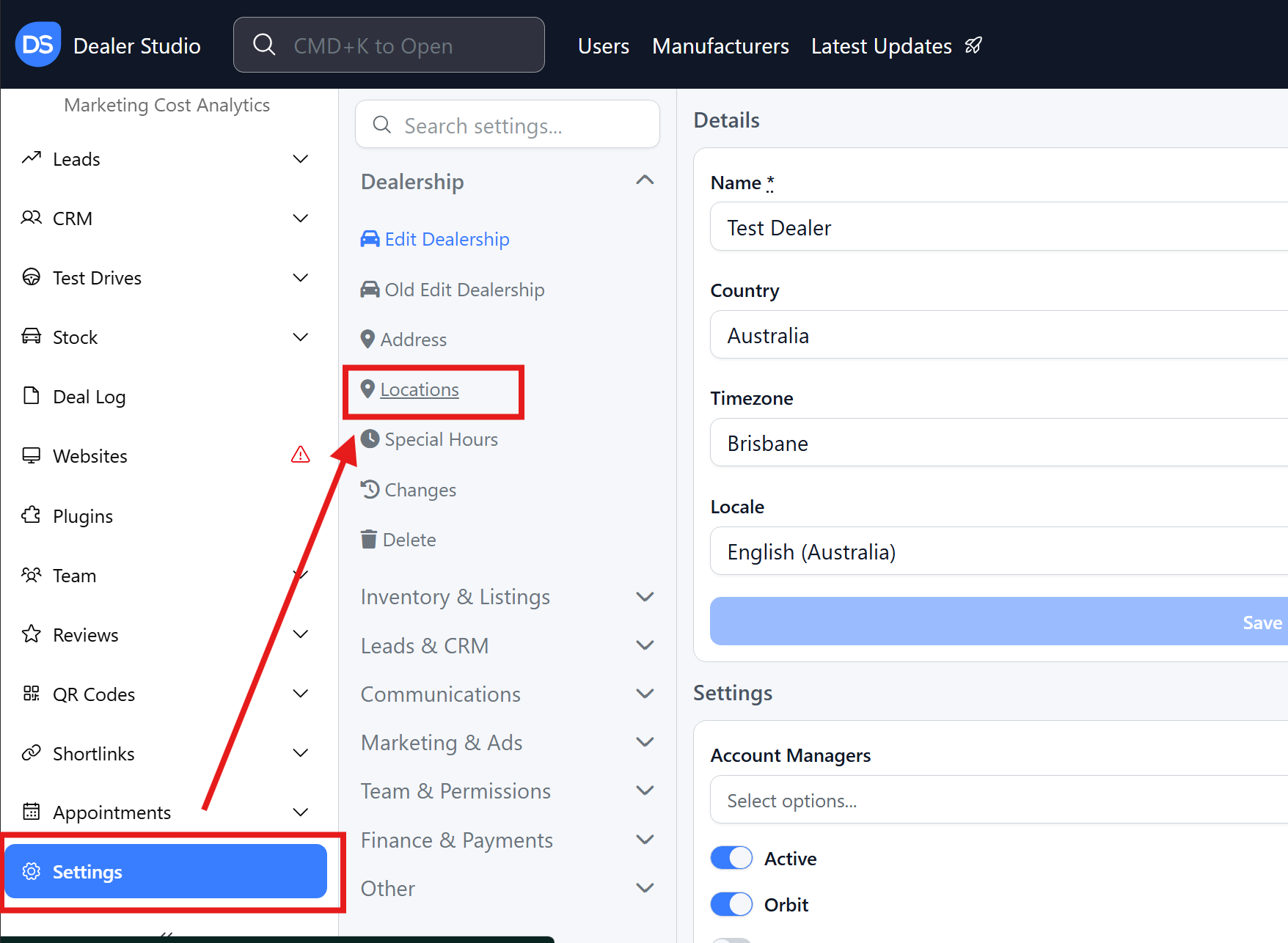Click the Reviews star icon
This screenshot has width=1288, height=943.
(x=32, y=634)
